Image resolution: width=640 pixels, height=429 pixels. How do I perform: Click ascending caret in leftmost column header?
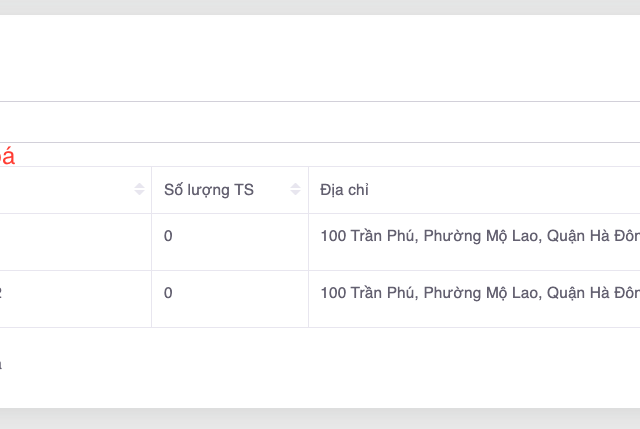click(139, 186)
